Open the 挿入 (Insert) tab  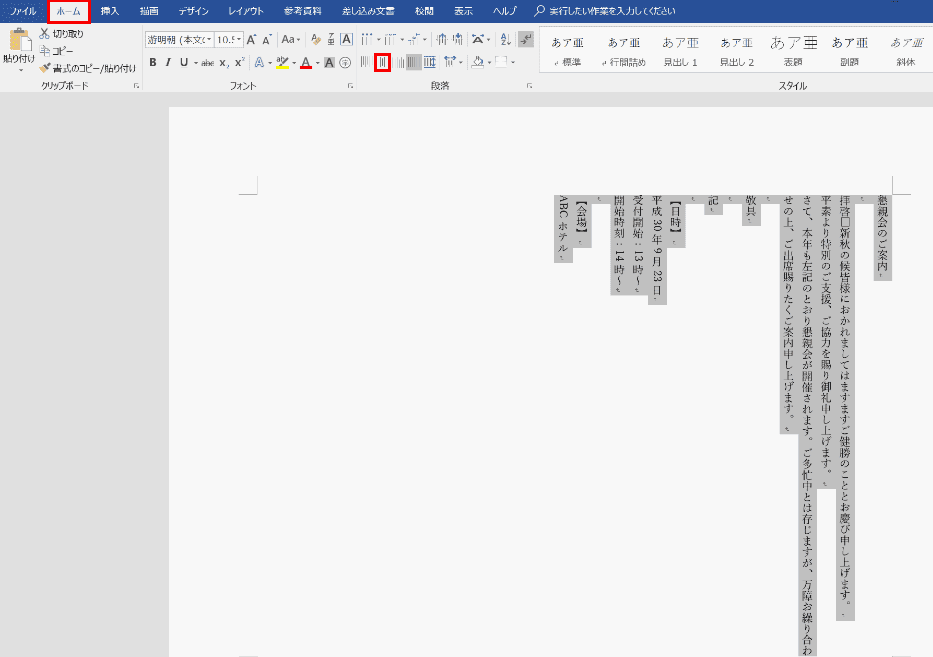[x=110, y=11]
